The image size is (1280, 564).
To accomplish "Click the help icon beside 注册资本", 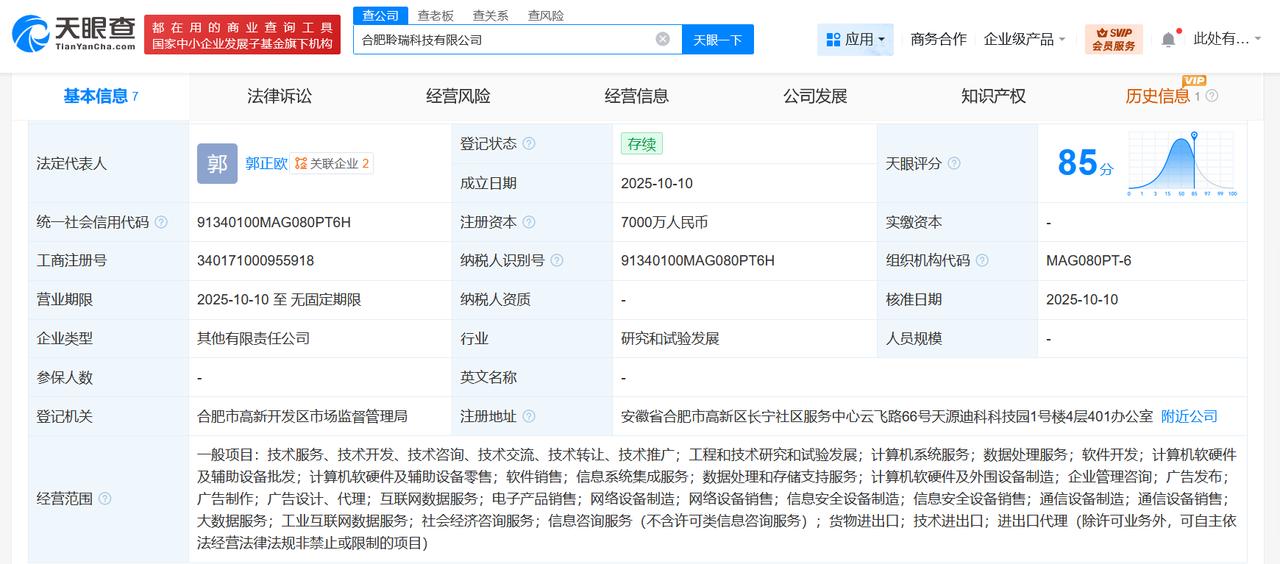I will coord(529,222).
